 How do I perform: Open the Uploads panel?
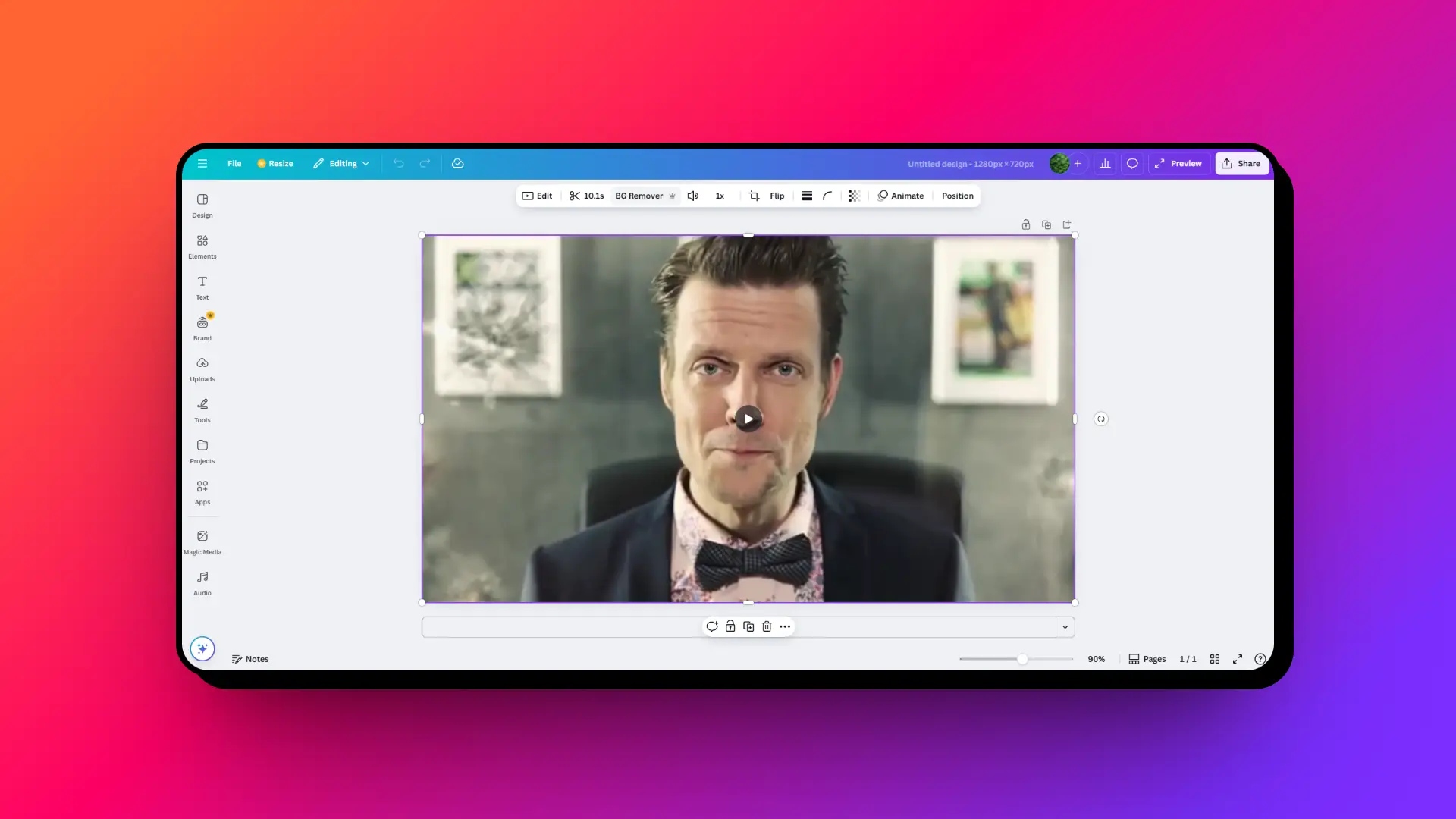tap(202, 369)
